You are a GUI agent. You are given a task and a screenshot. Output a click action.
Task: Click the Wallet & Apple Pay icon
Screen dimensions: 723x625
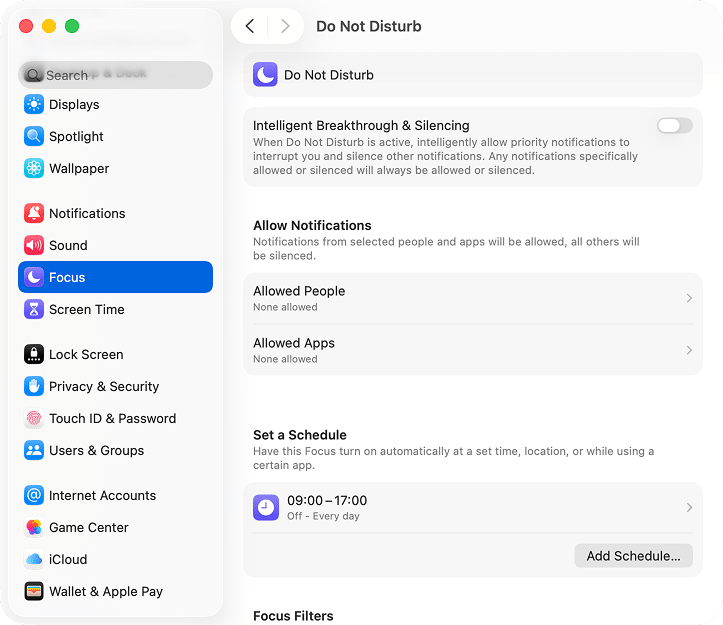[34, 591]
